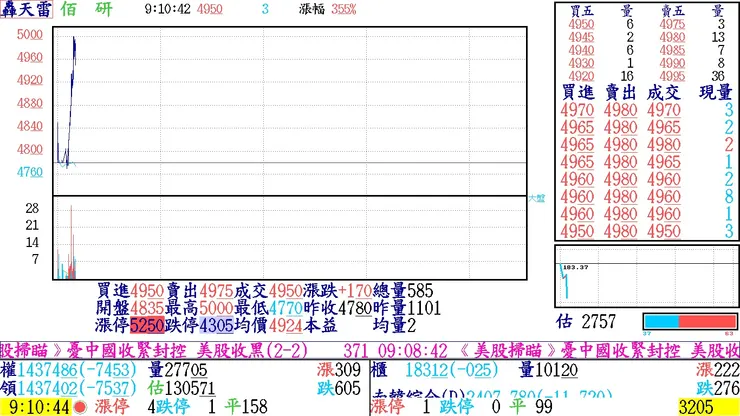Click the 櫃 18312(-025) OTC index
The width and height of the screenshot is (740, 416).
click(x=435, y=370)
